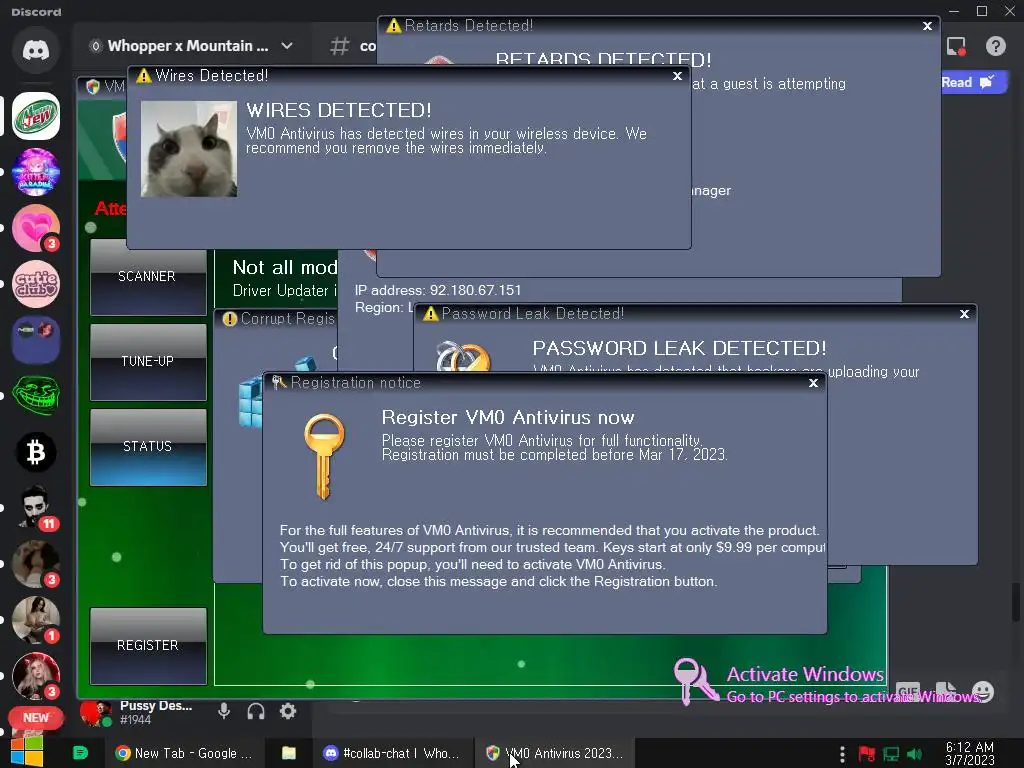Open the Bitcoin server icon
1024x768 pixels.
pyautogui.click(x=36, y=452)
